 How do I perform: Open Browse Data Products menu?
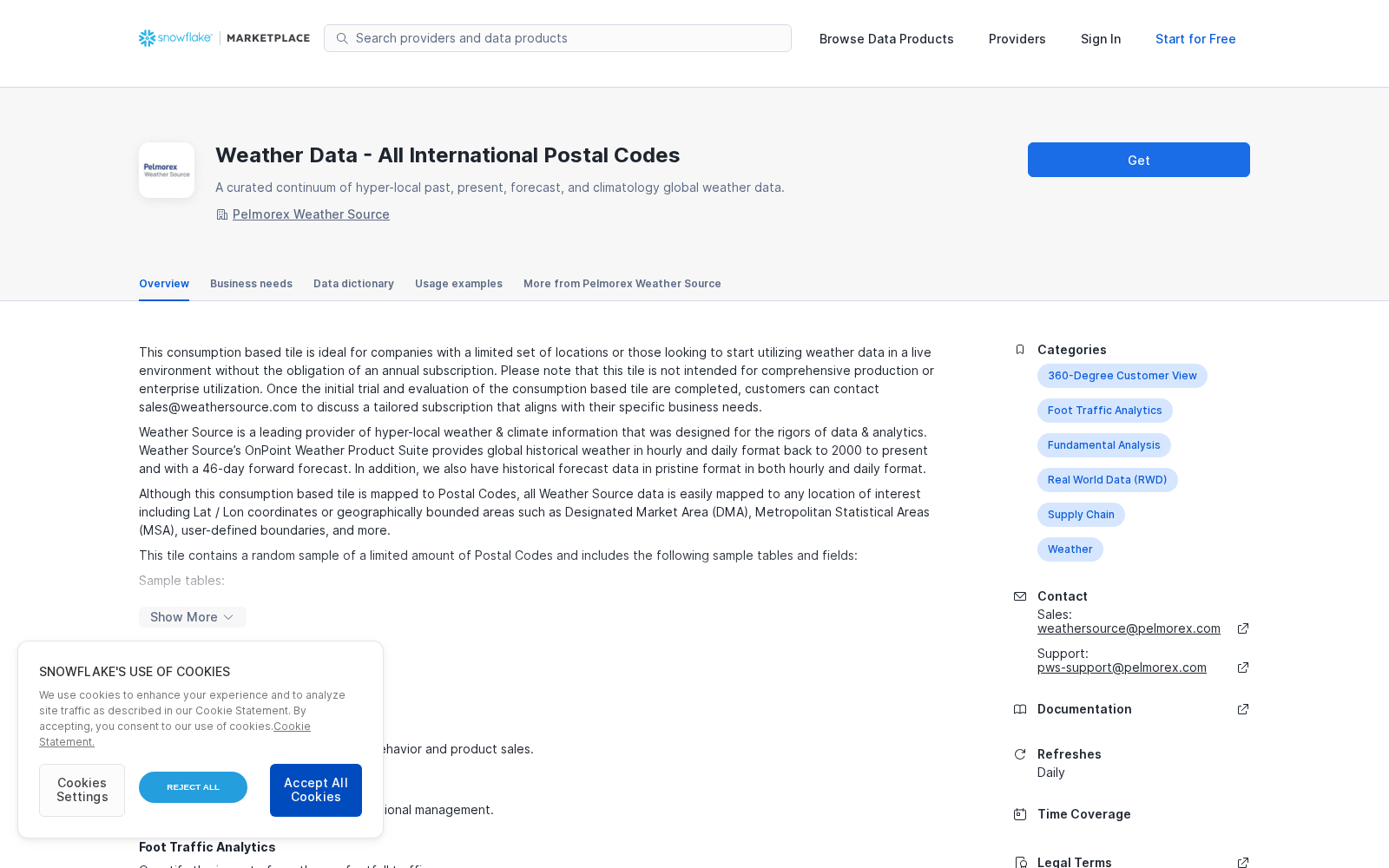[886, 39]
